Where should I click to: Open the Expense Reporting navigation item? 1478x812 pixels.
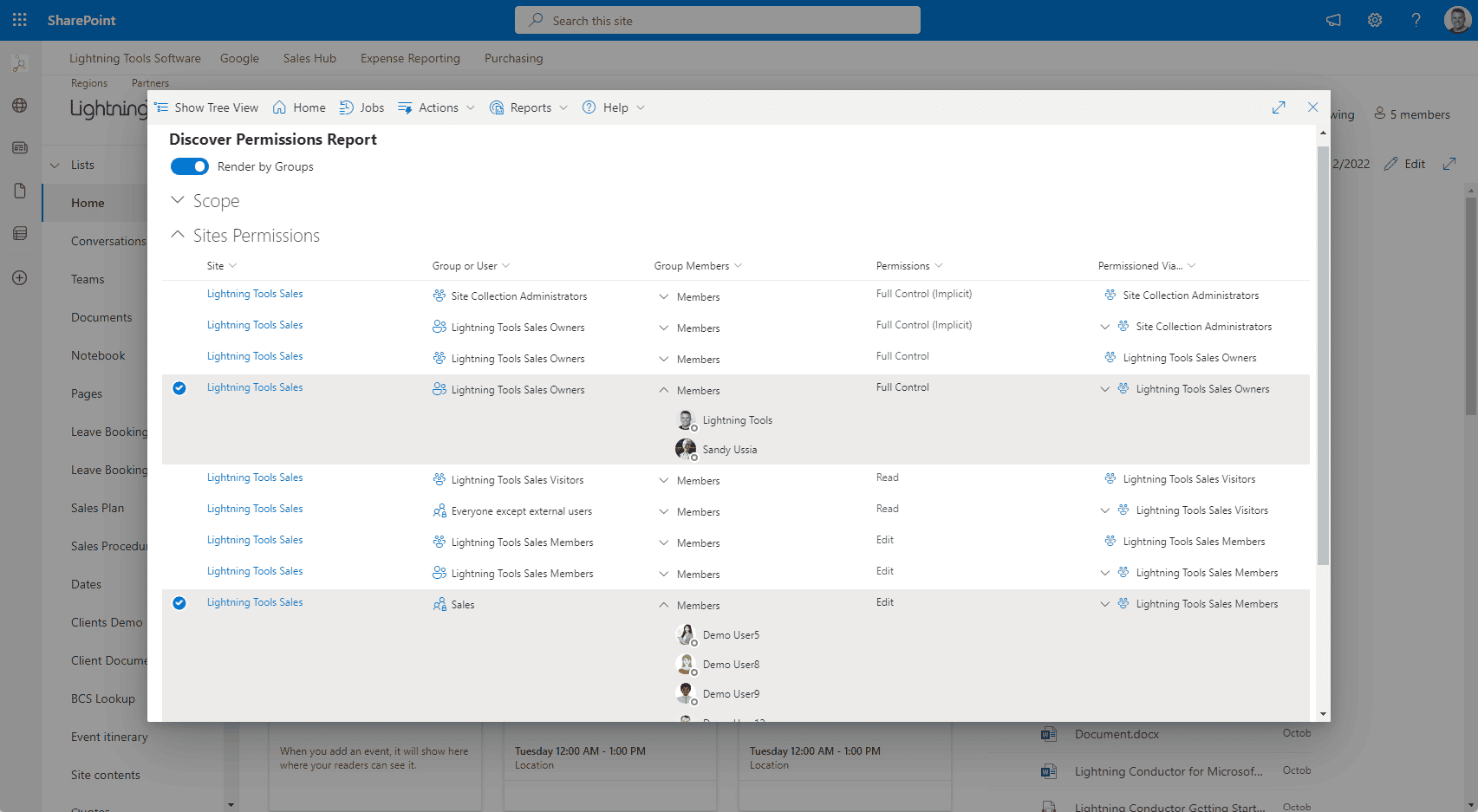pos(410,58)
